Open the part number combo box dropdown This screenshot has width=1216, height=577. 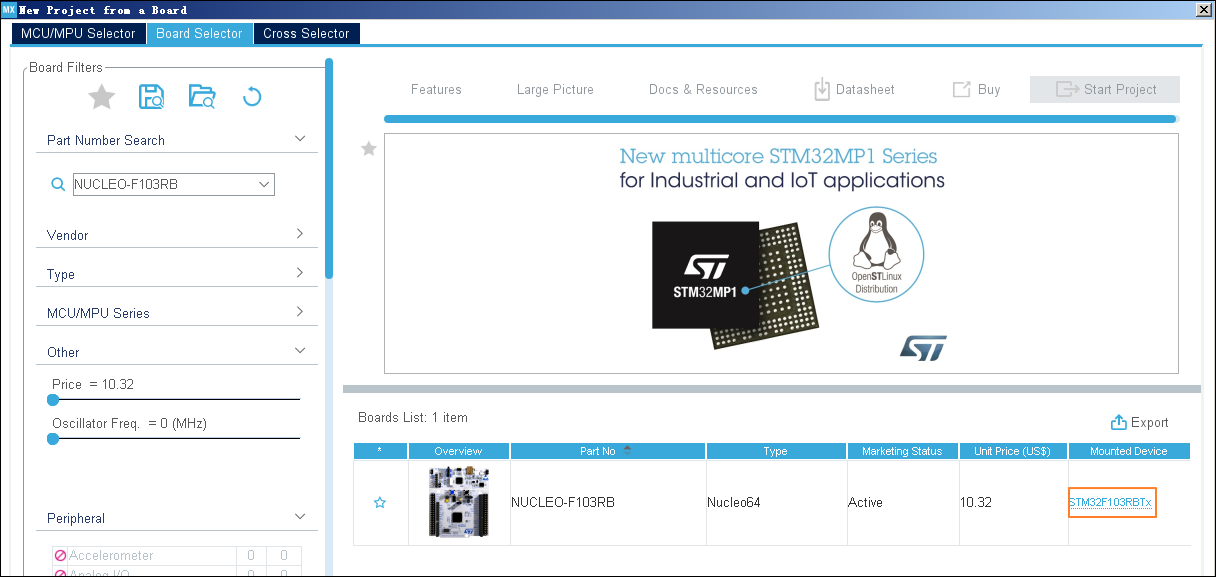pos(262,184)
